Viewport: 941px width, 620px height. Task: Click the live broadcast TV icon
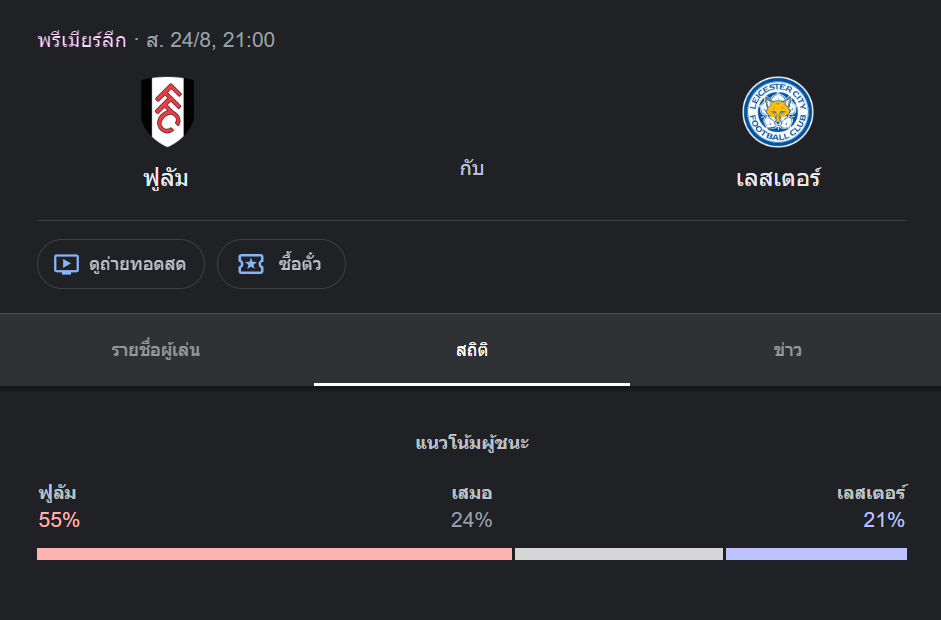66,264
